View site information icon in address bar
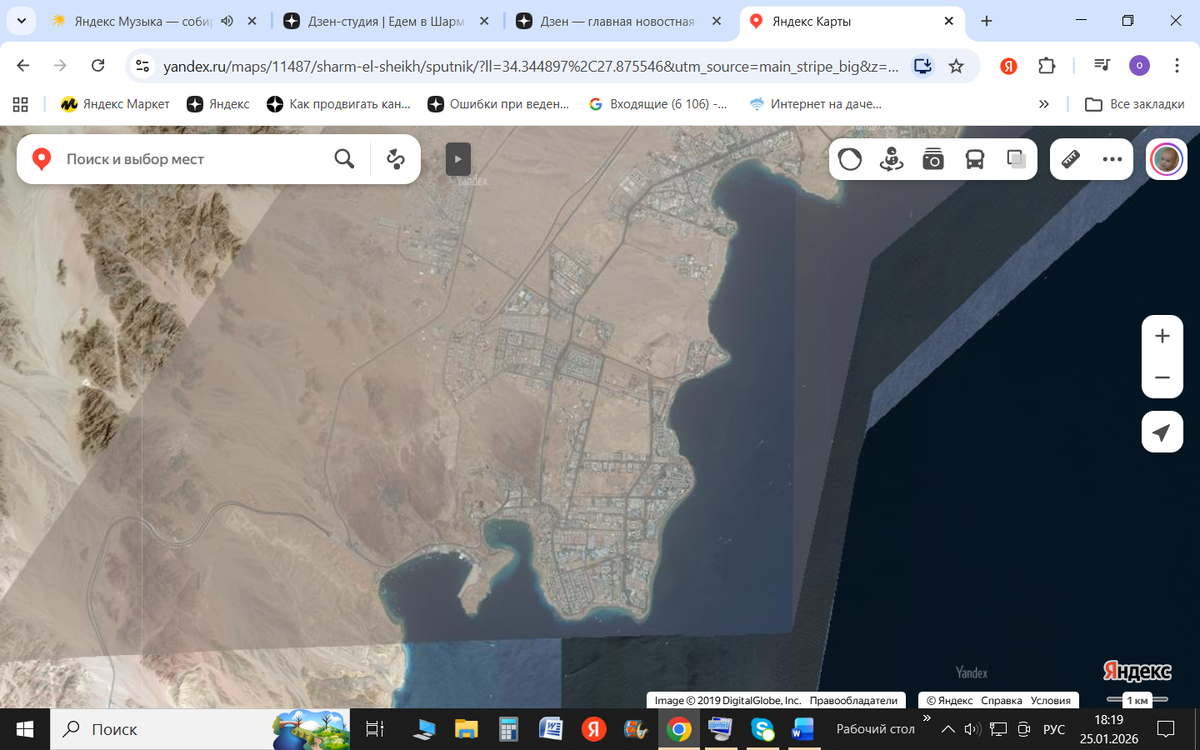Screen dimensions: 1200x750 tap(142, 65)
